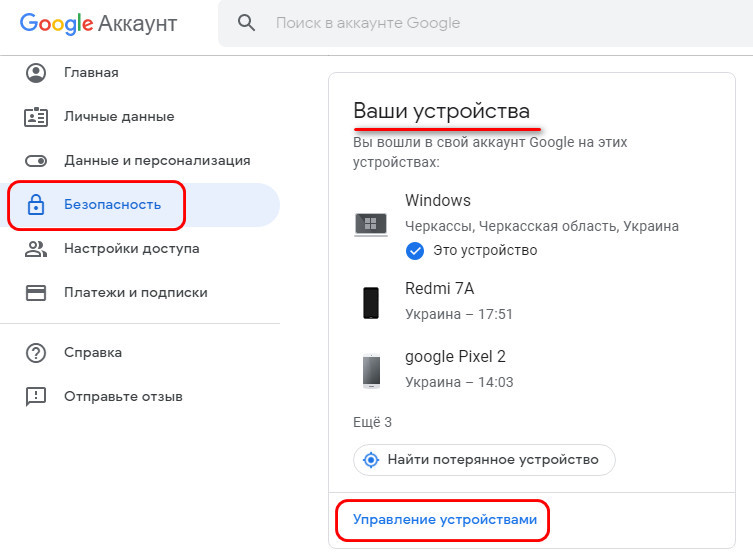This screenshot has height=556, width=753.
Task: Click the Безопасность padlock icon
Action: tap(36, 205)
